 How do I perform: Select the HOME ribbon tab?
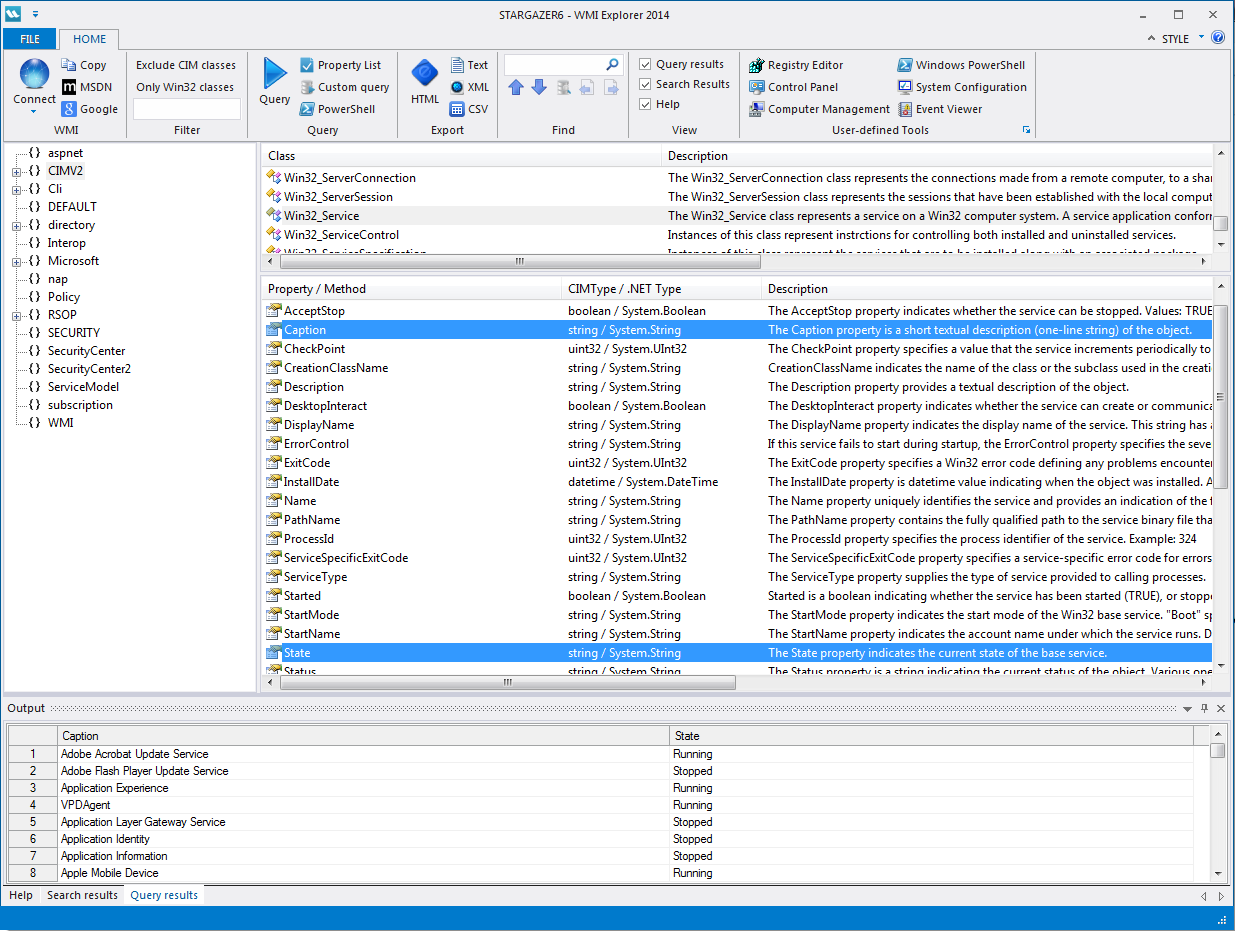point(89,39)
